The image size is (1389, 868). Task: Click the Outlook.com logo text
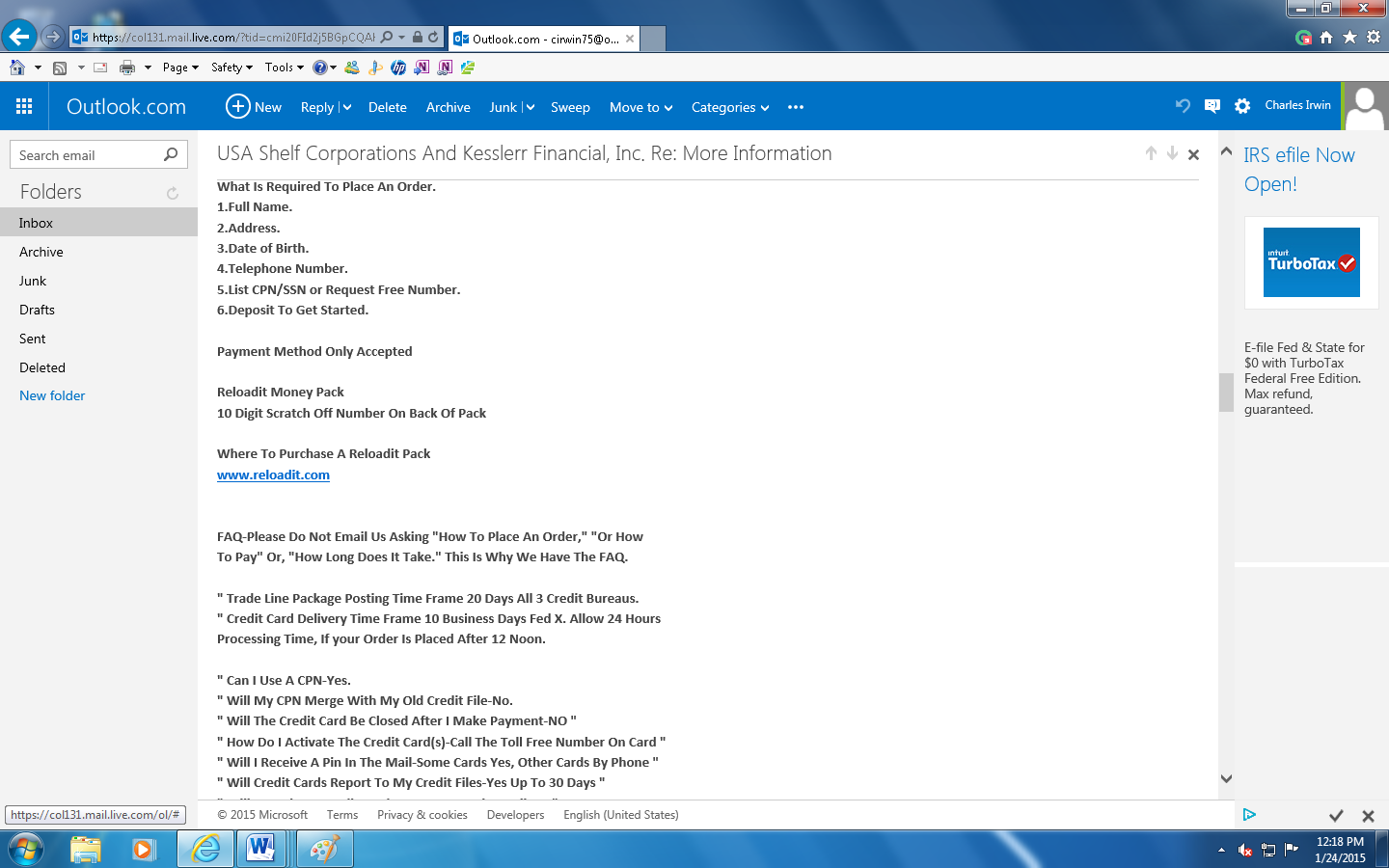pyautogui.click(x=126, y=106)
